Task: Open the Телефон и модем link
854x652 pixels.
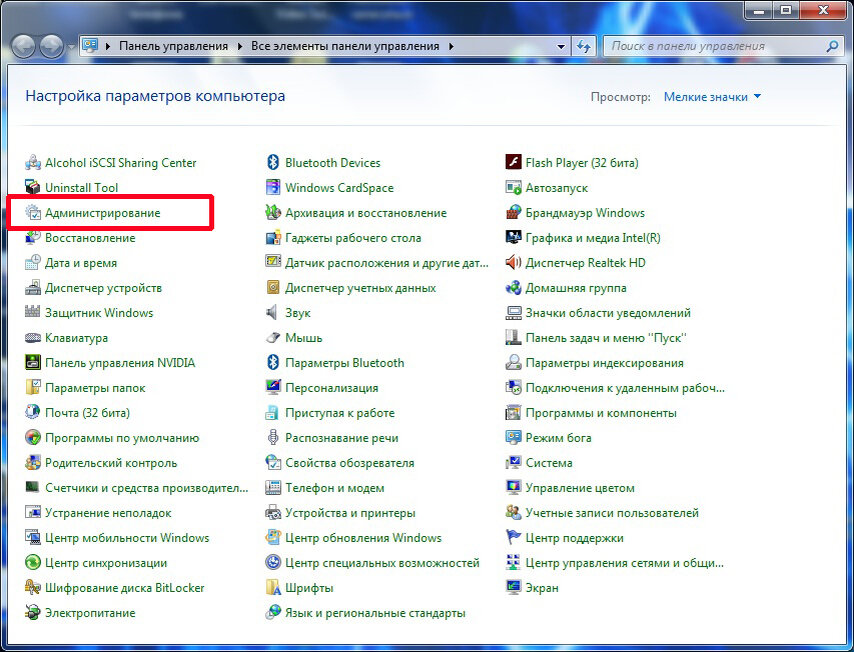Action: [334, 488]
